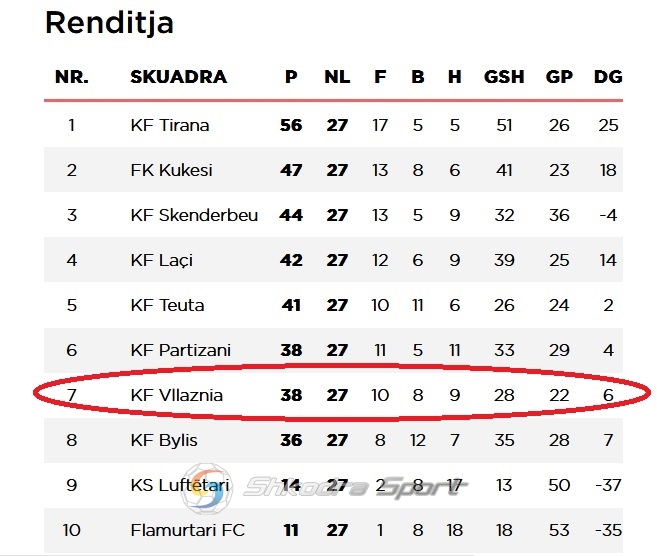
Task: Click the KF Partizani team name
Action: coord(181,350)
